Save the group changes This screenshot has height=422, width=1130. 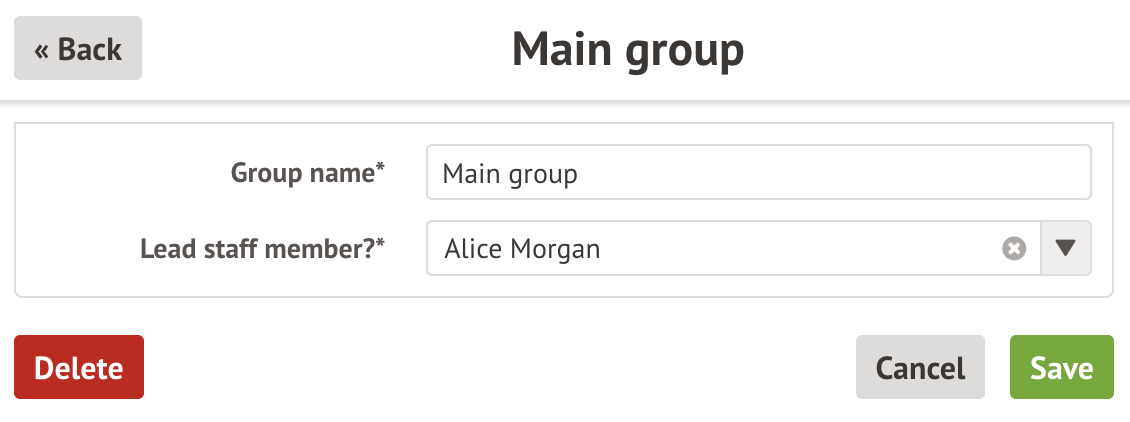1061,367
